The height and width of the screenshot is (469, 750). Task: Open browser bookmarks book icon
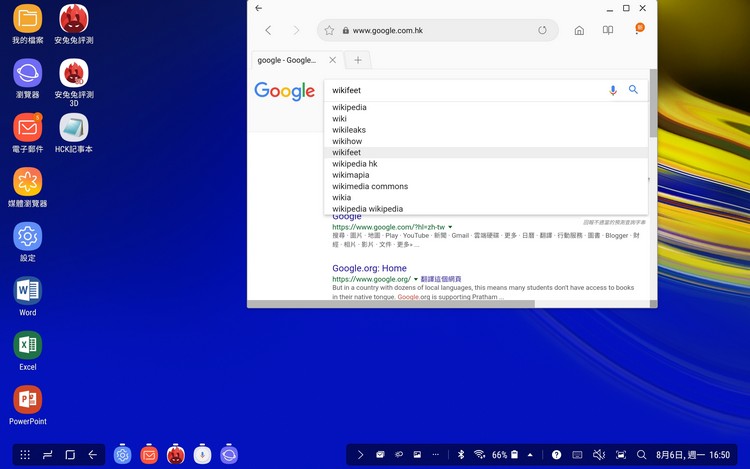pos(608,31)
